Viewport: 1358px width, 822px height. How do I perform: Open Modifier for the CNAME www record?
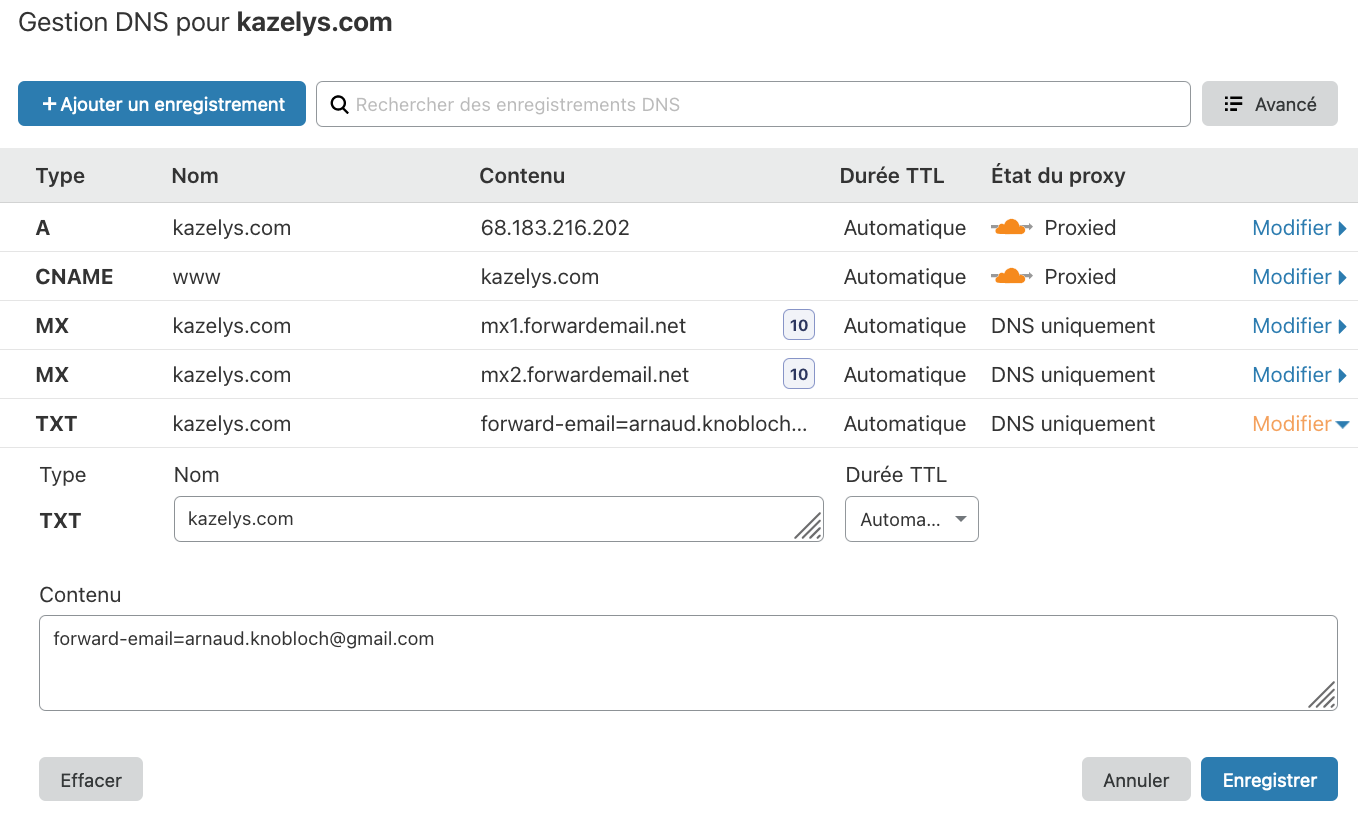click(x=1299, y=277)
